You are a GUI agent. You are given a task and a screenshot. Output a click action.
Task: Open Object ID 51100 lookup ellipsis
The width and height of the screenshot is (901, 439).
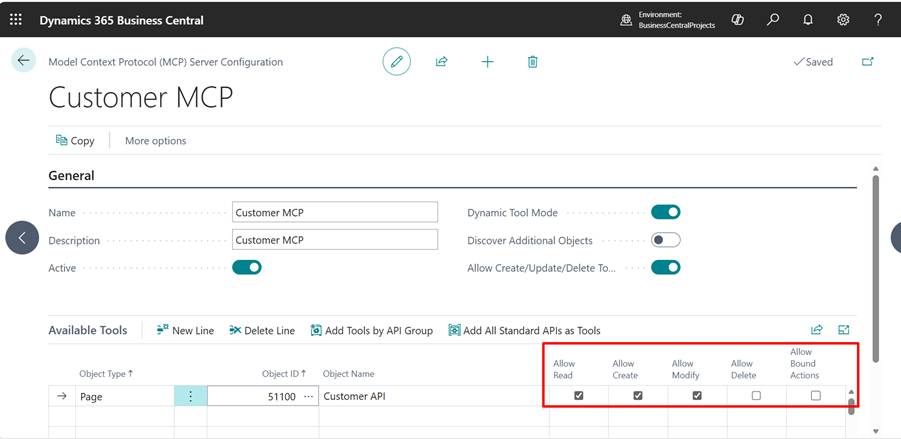tap(309, 396)
